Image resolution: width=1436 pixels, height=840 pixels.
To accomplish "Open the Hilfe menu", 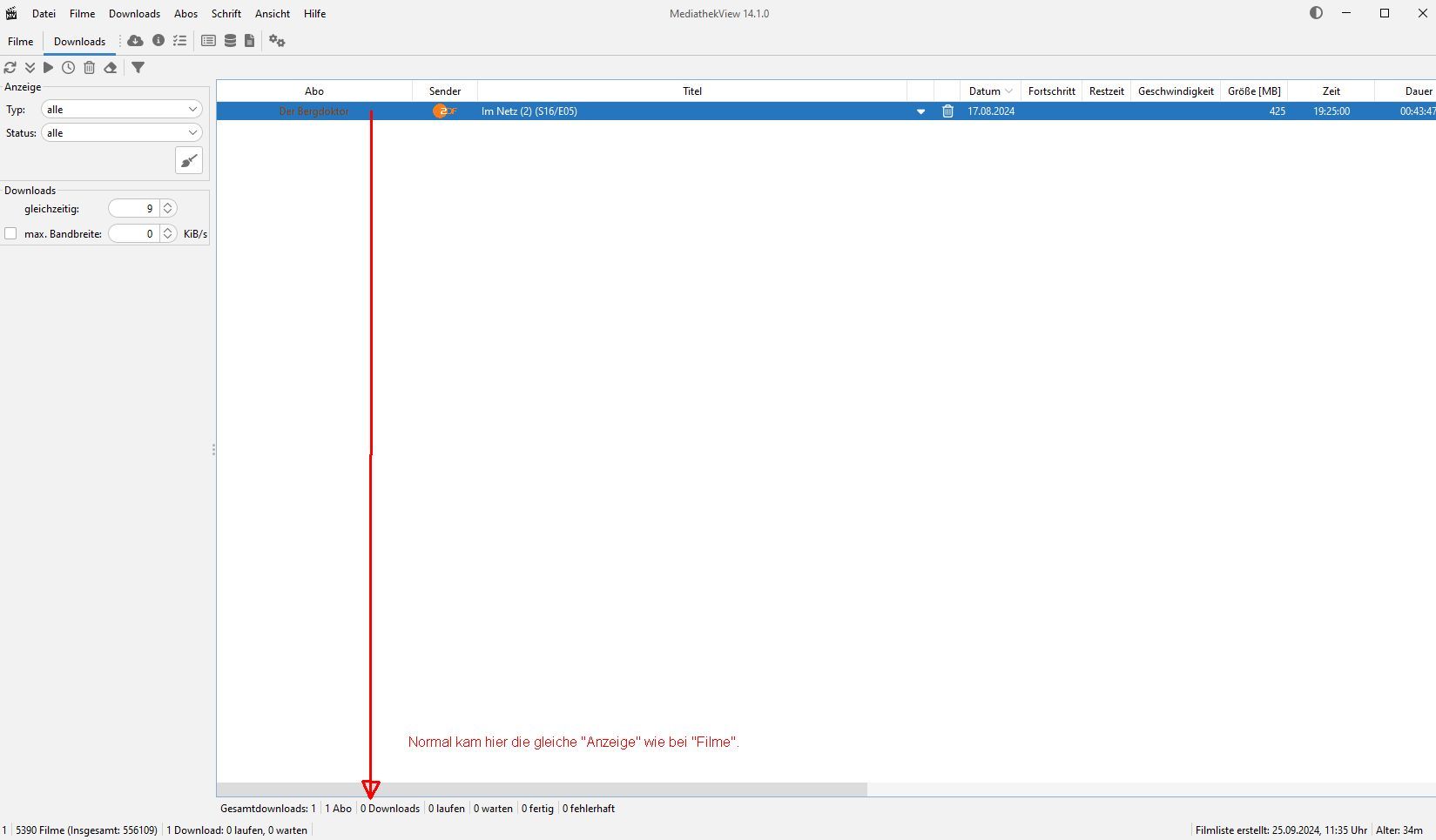I will [x=314, y=14].
